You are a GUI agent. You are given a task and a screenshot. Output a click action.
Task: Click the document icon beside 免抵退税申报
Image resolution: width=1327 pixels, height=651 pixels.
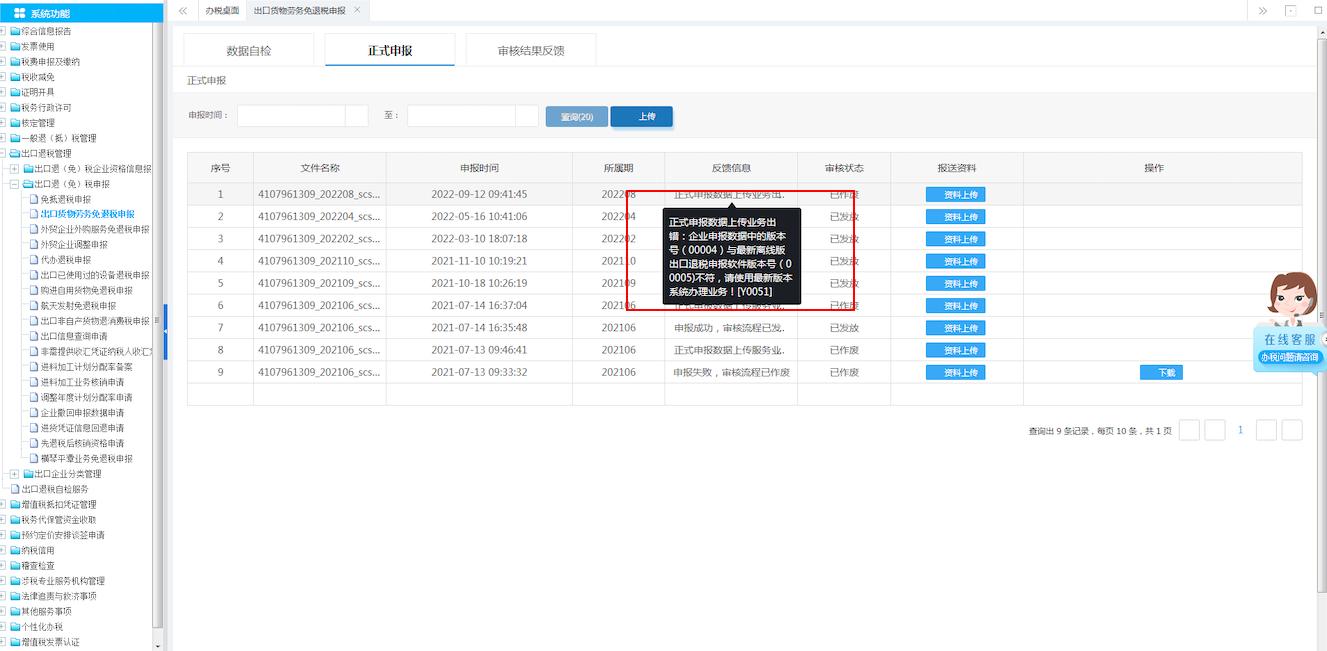(x=34, y=199)
